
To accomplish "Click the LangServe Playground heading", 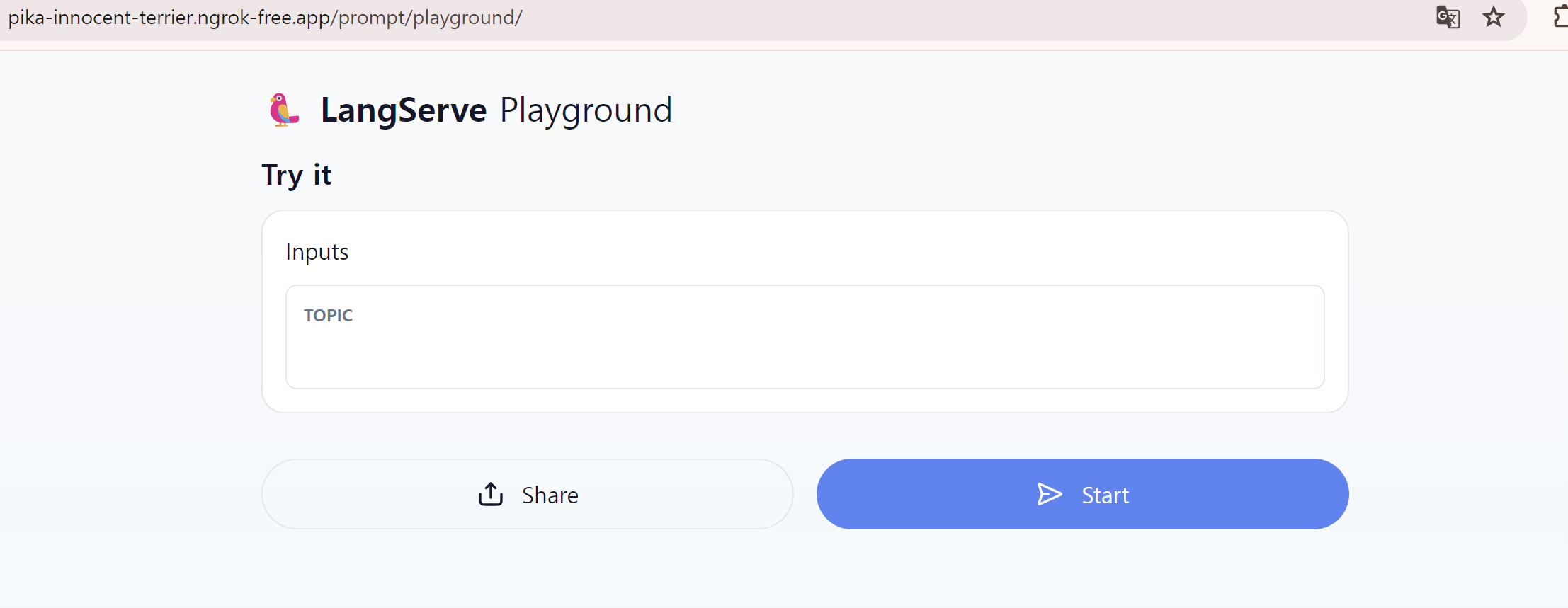I will (496, 110).
